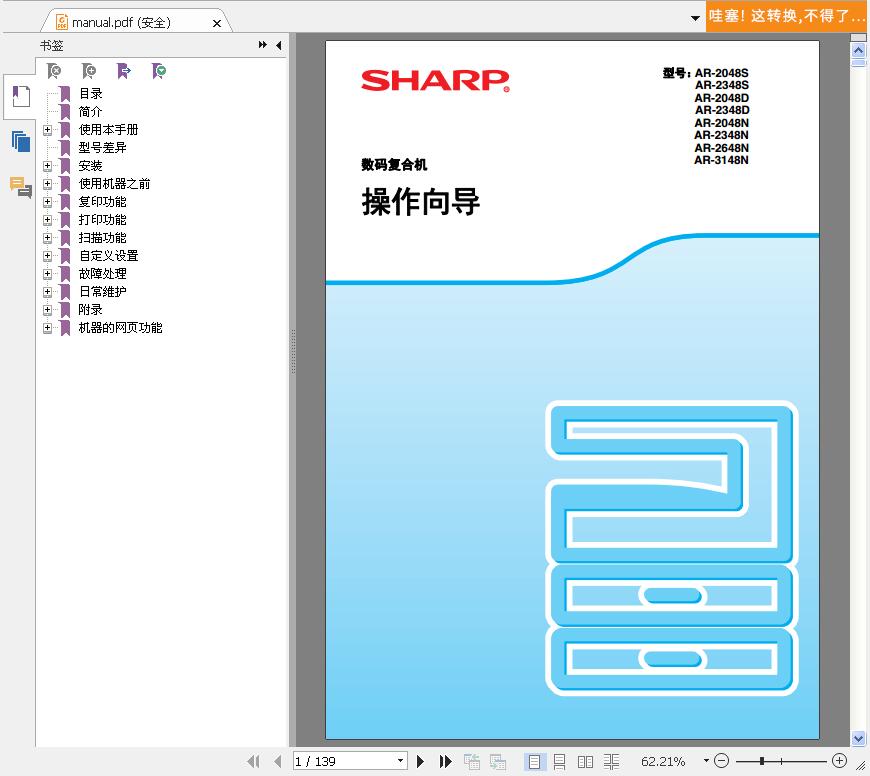Close the manual.pdf tab
The width and height of the screenshot is (870, 776).
(x=217, y=23)
